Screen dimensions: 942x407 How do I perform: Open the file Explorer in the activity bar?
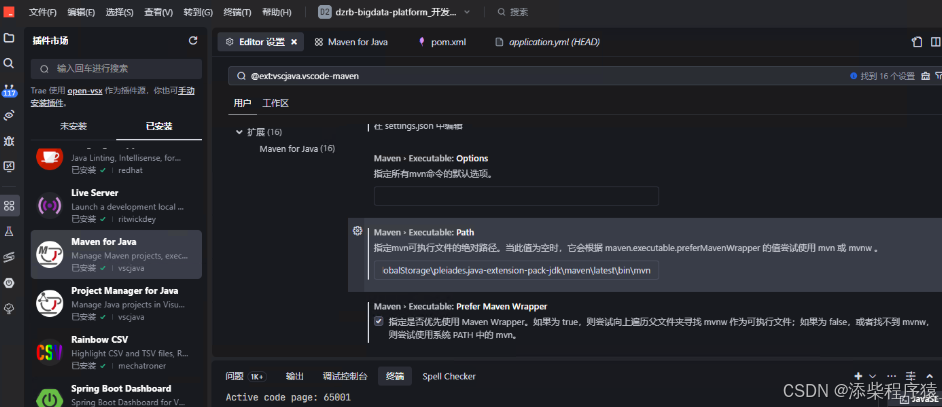coord(9,38)
